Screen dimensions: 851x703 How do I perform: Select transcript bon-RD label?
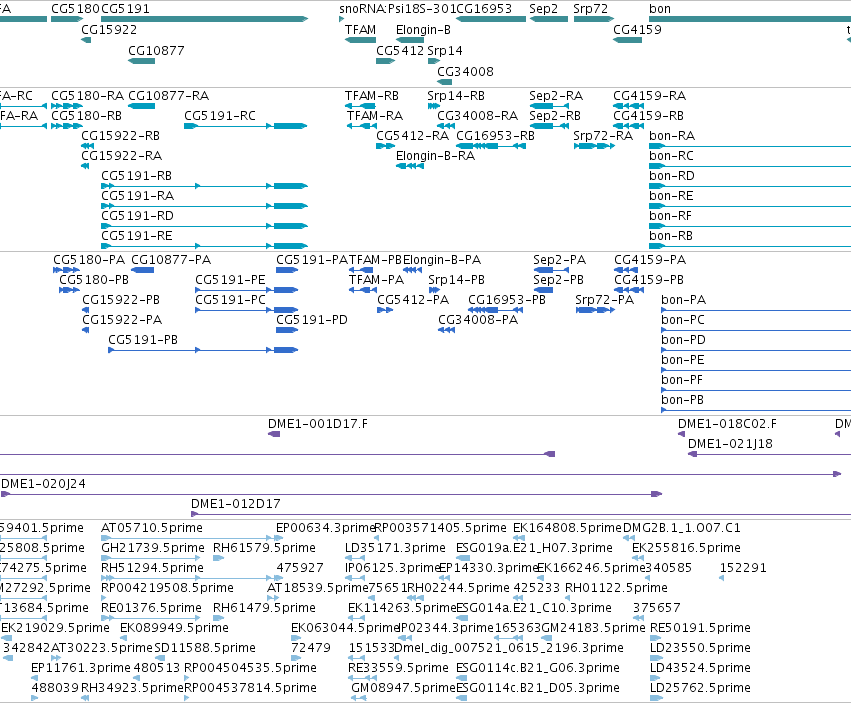672,176
